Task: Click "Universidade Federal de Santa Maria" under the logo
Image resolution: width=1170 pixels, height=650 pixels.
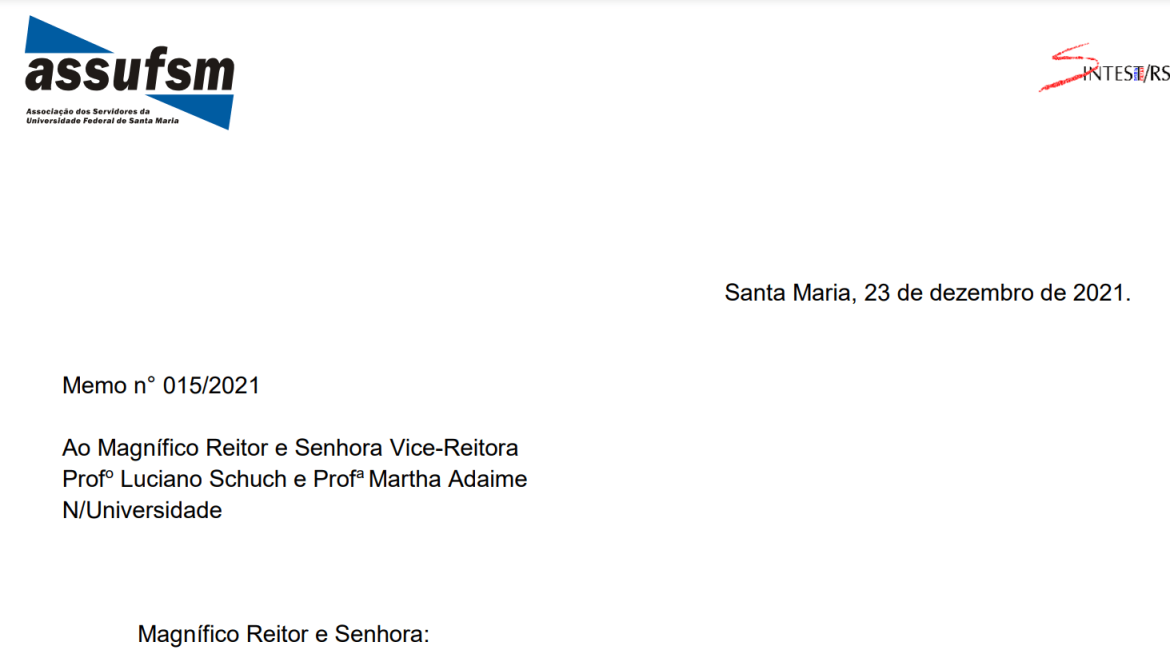Action: click(102, 121)
